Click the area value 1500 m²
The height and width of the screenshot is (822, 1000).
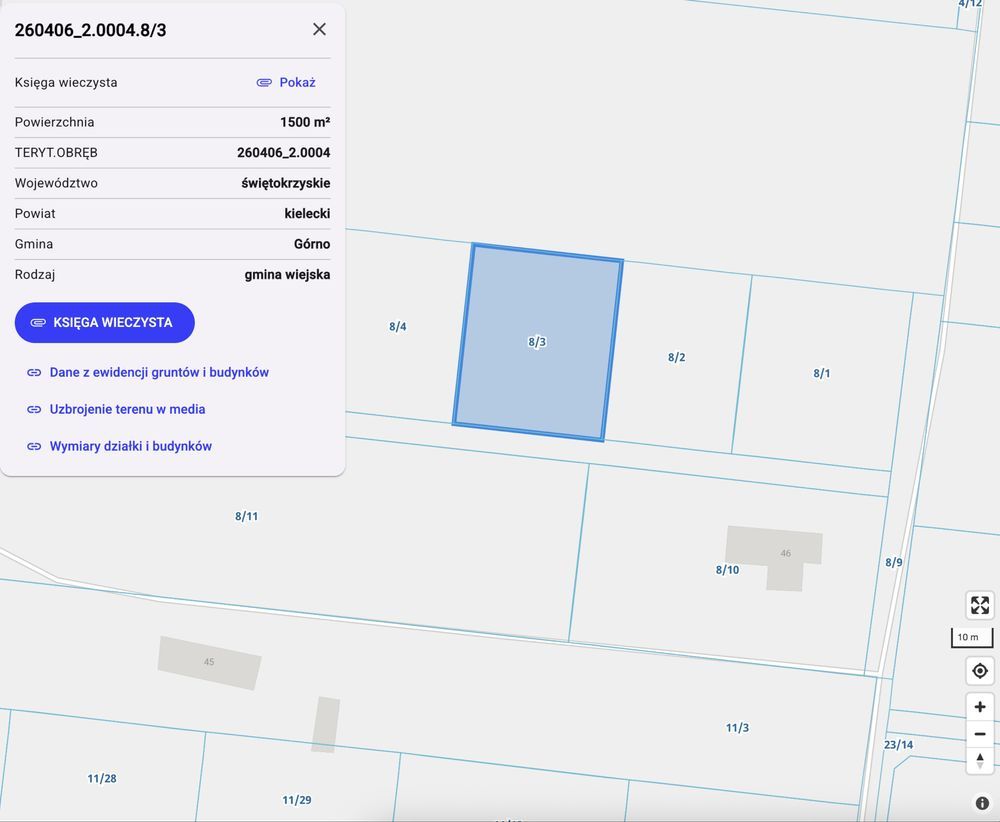coord(305,122)
